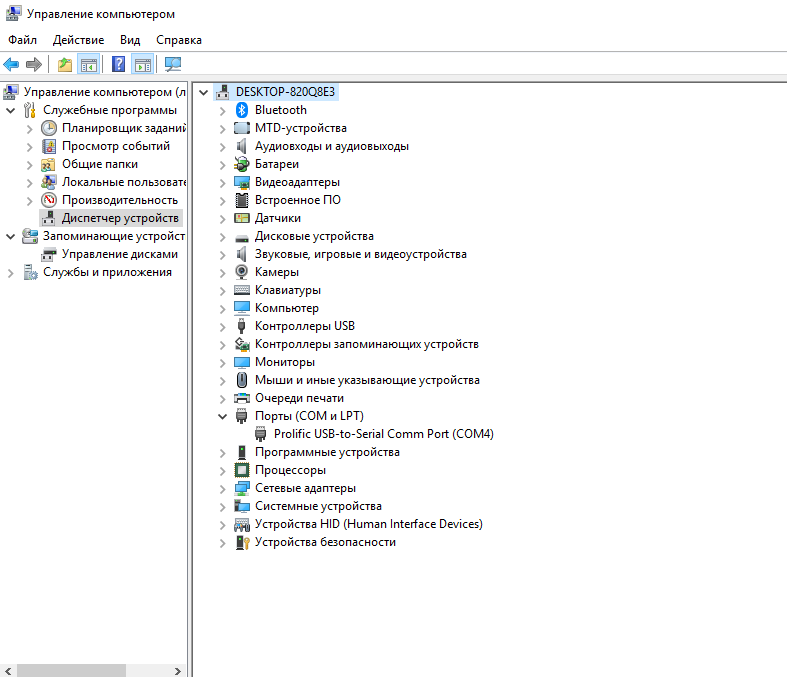
Task: Select Управление компьютером root tree item
Action: click(104, 92)
